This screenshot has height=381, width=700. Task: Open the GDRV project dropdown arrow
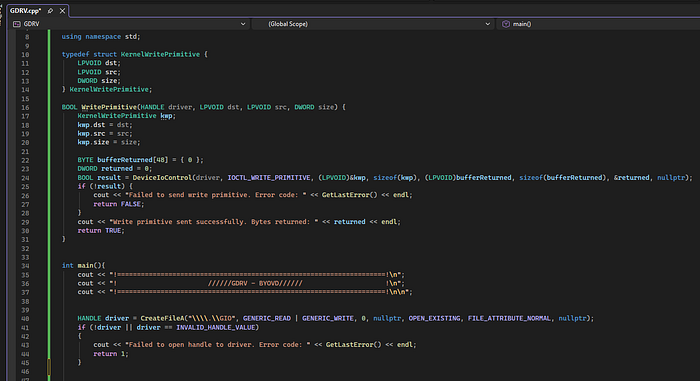coord(243,24)
